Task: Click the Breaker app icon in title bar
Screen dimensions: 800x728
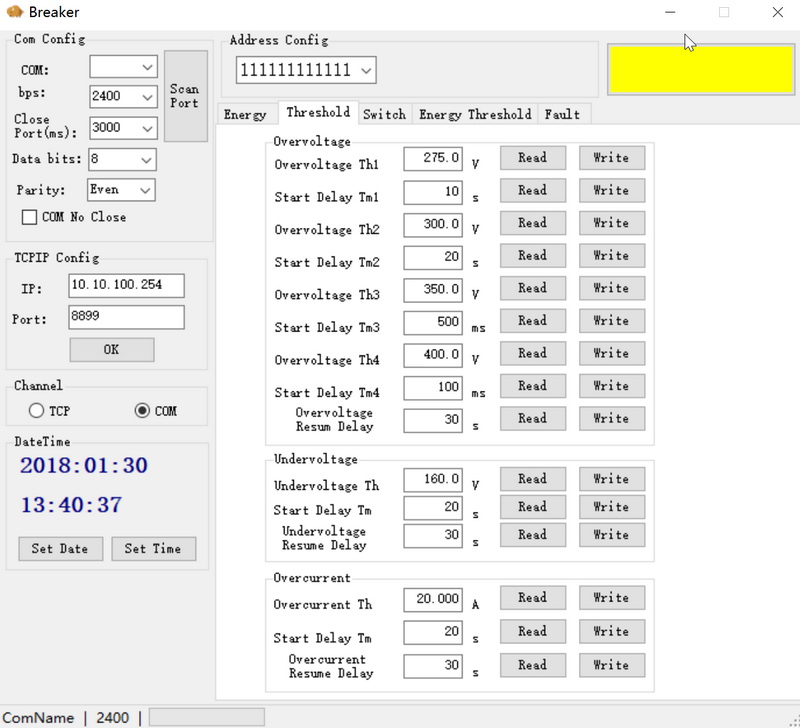Action: [x=13, y=12]
